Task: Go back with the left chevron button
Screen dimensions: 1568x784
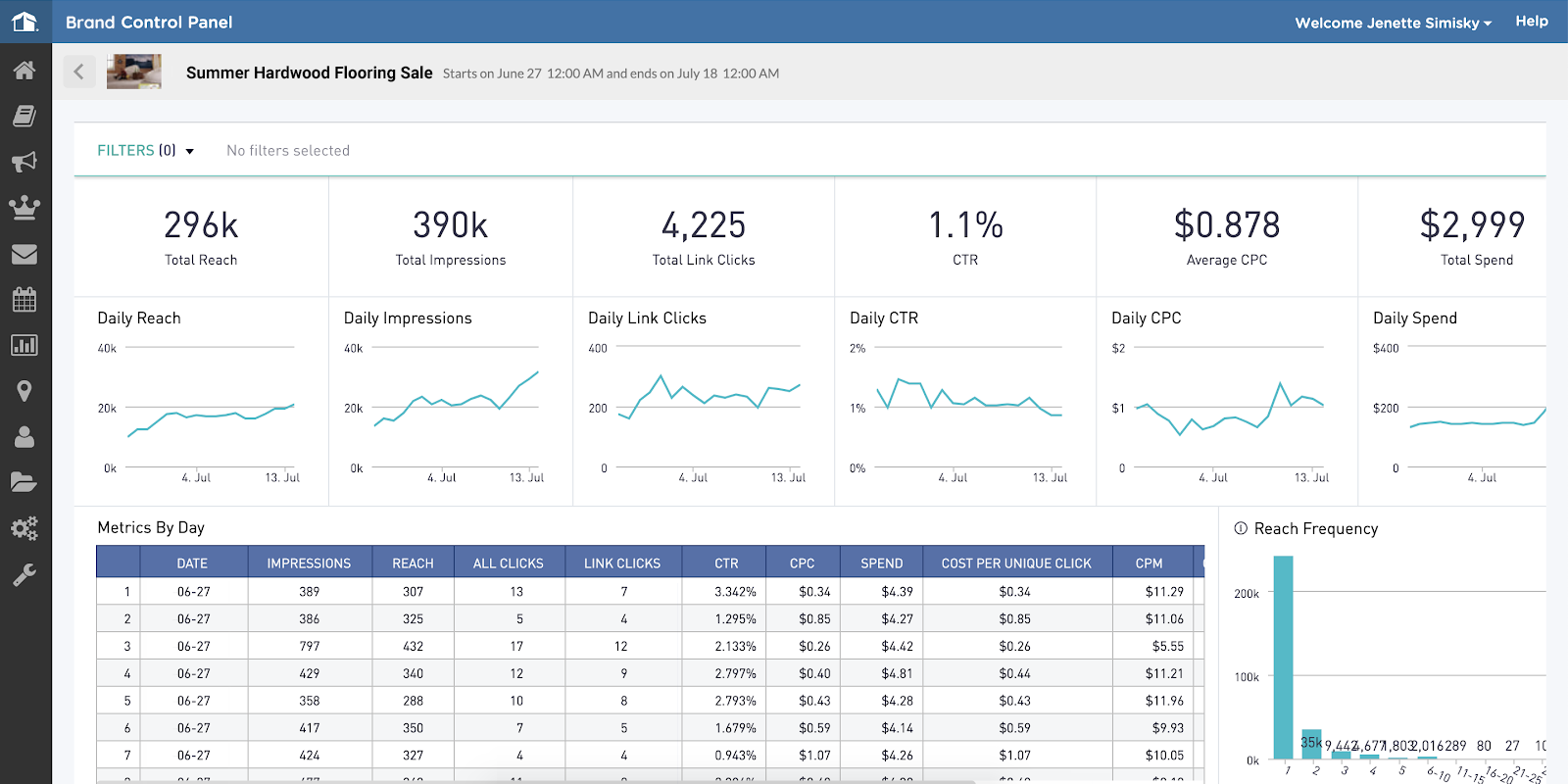Action: 79,72
